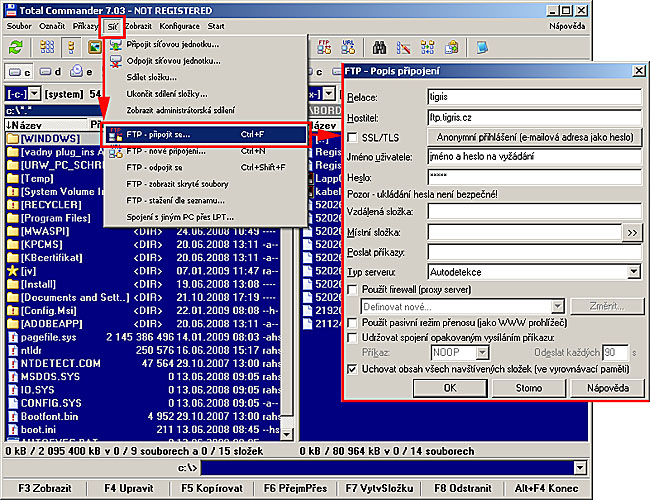Select the full details view toolbar icon
Image resolution: width=650 pixels, height=500 pixels.
[x=71, y=47]
